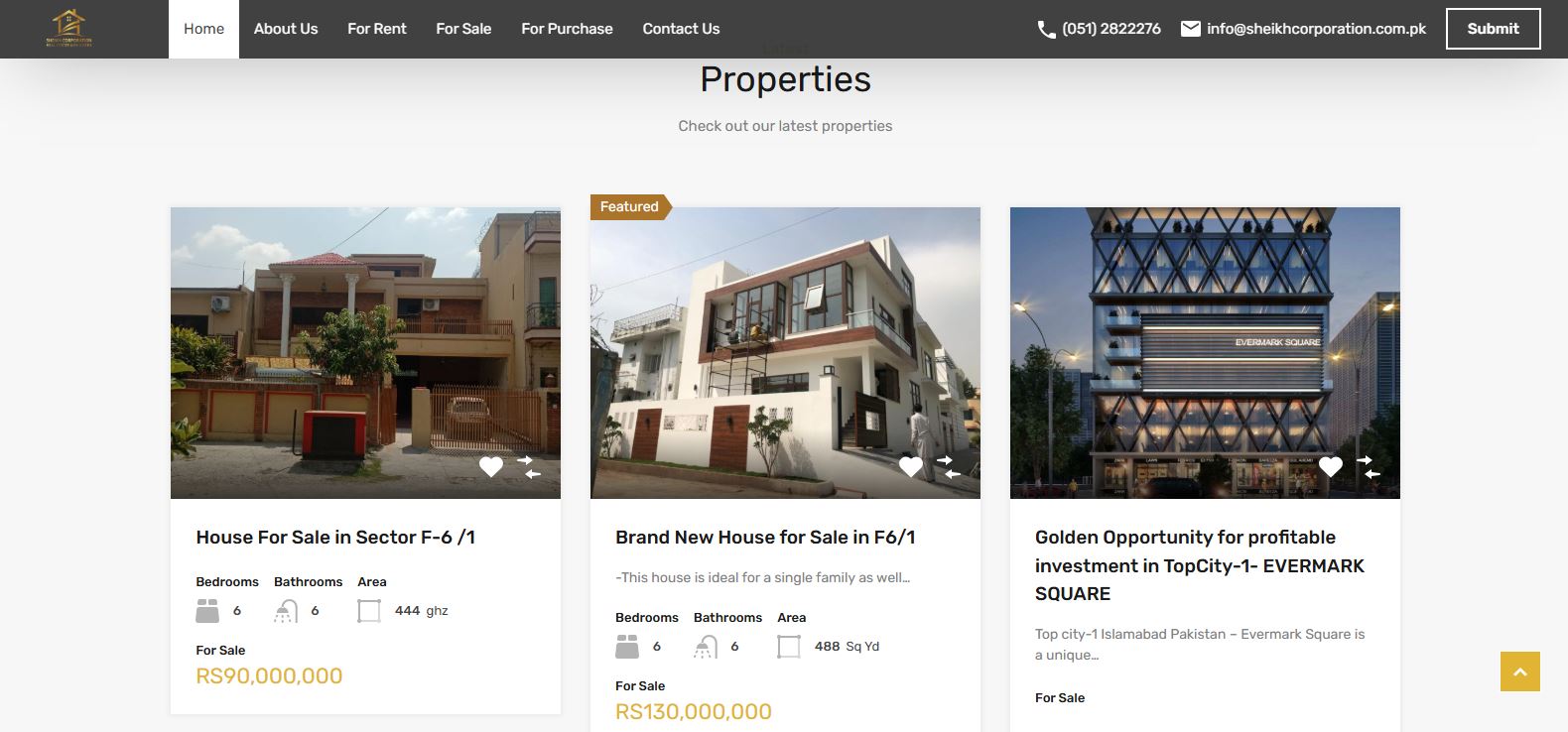Navigate to Contact Us
This screenshot has width=1568, height=732.
pyautogui.click(x=681, y=29)
